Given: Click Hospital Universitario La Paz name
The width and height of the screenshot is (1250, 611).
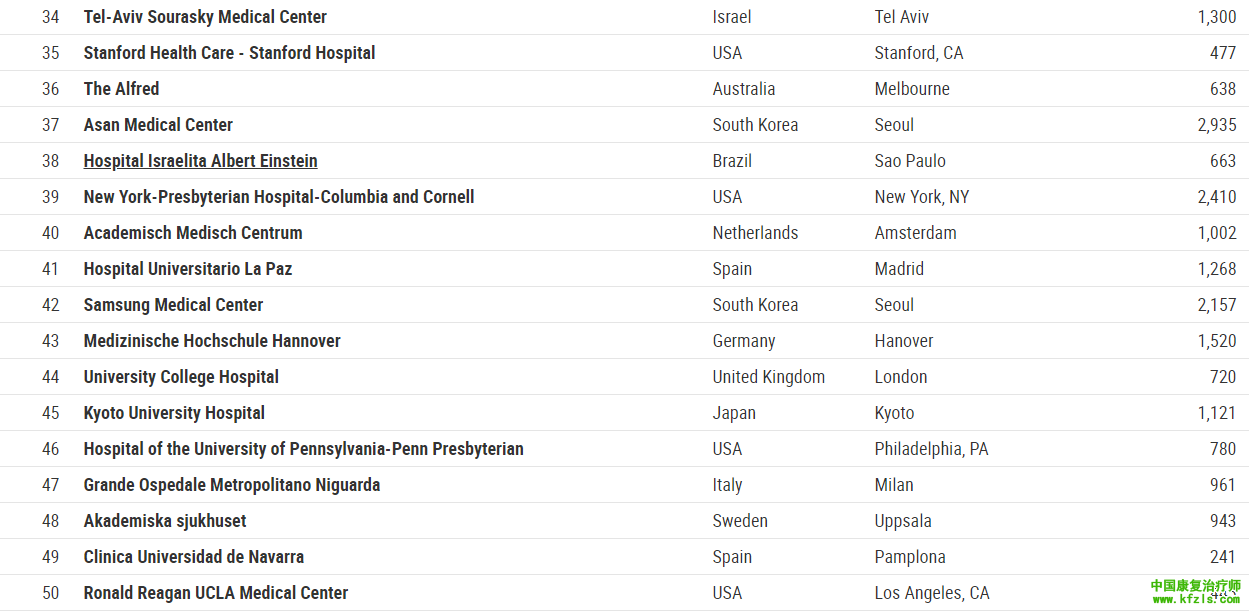Looking at the screenshot, I should click(188, 269).
